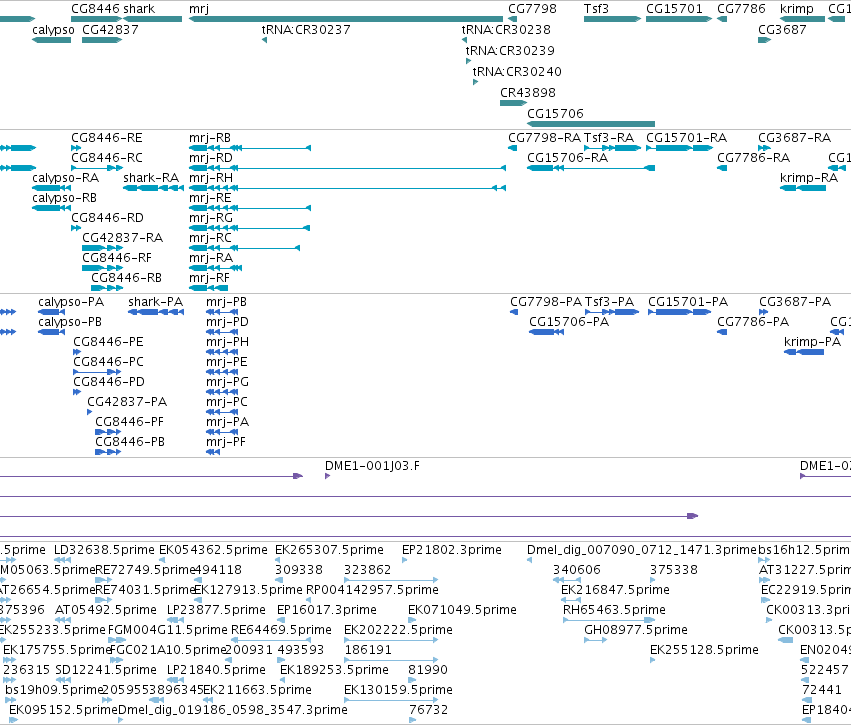Viewport: 851px width, 725px height.
Task: Click EST RH65463.5prime label
Action: tap(614, 610)
